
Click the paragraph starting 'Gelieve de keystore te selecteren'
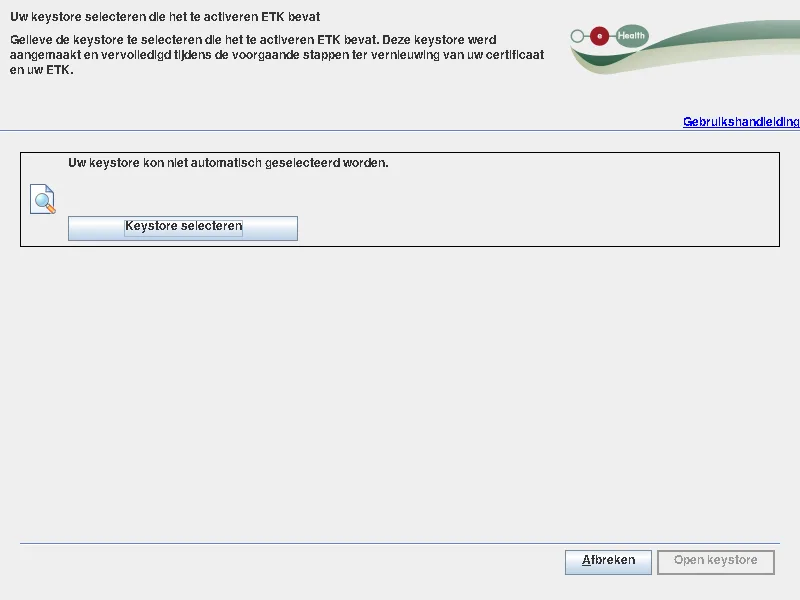click(277, 55)
